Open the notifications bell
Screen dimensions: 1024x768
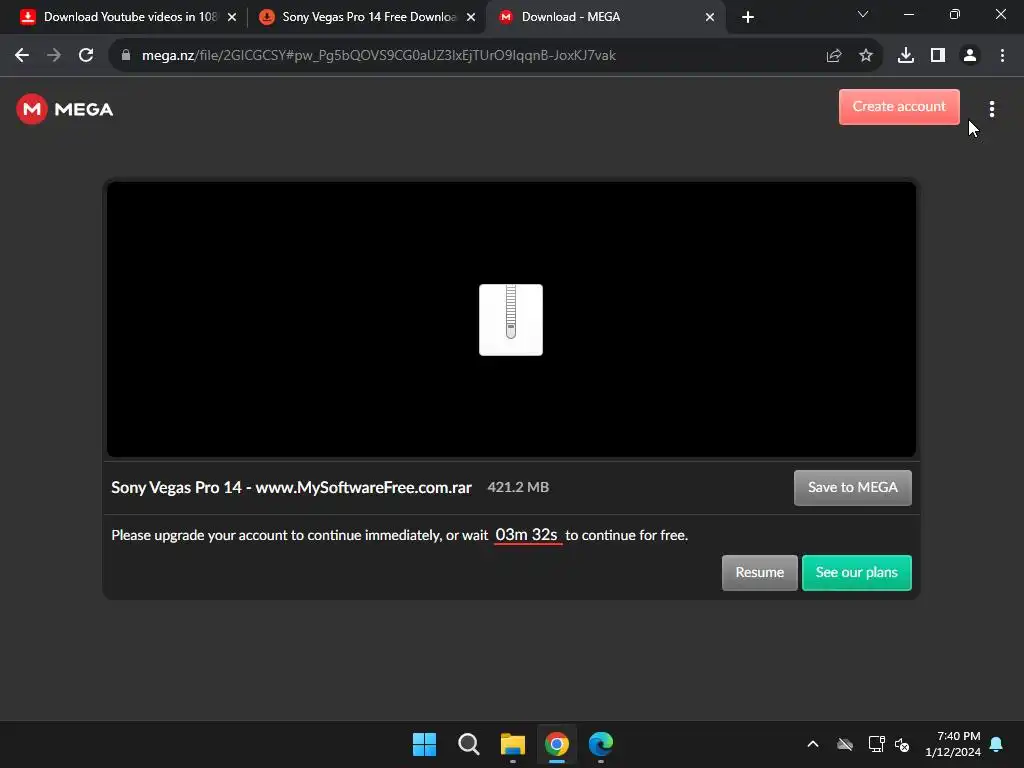997,744
